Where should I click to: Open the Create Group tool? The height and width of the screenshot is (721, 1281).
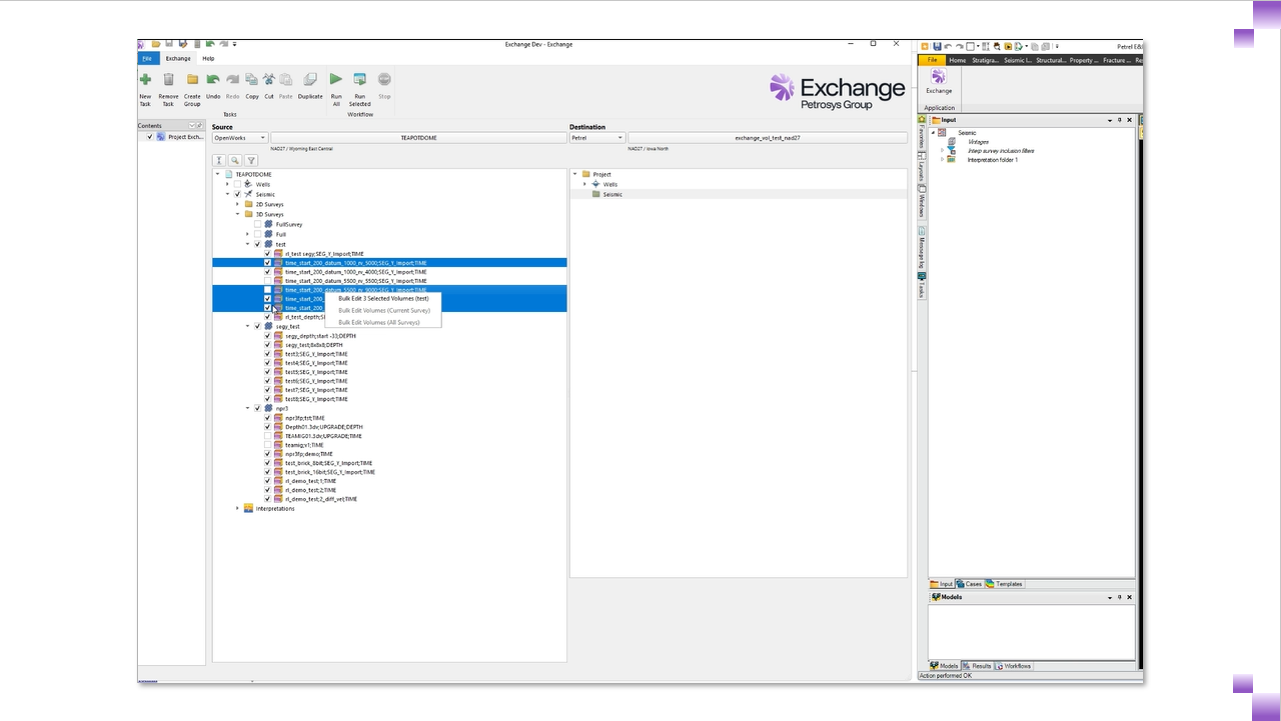[x=191, y=82]
